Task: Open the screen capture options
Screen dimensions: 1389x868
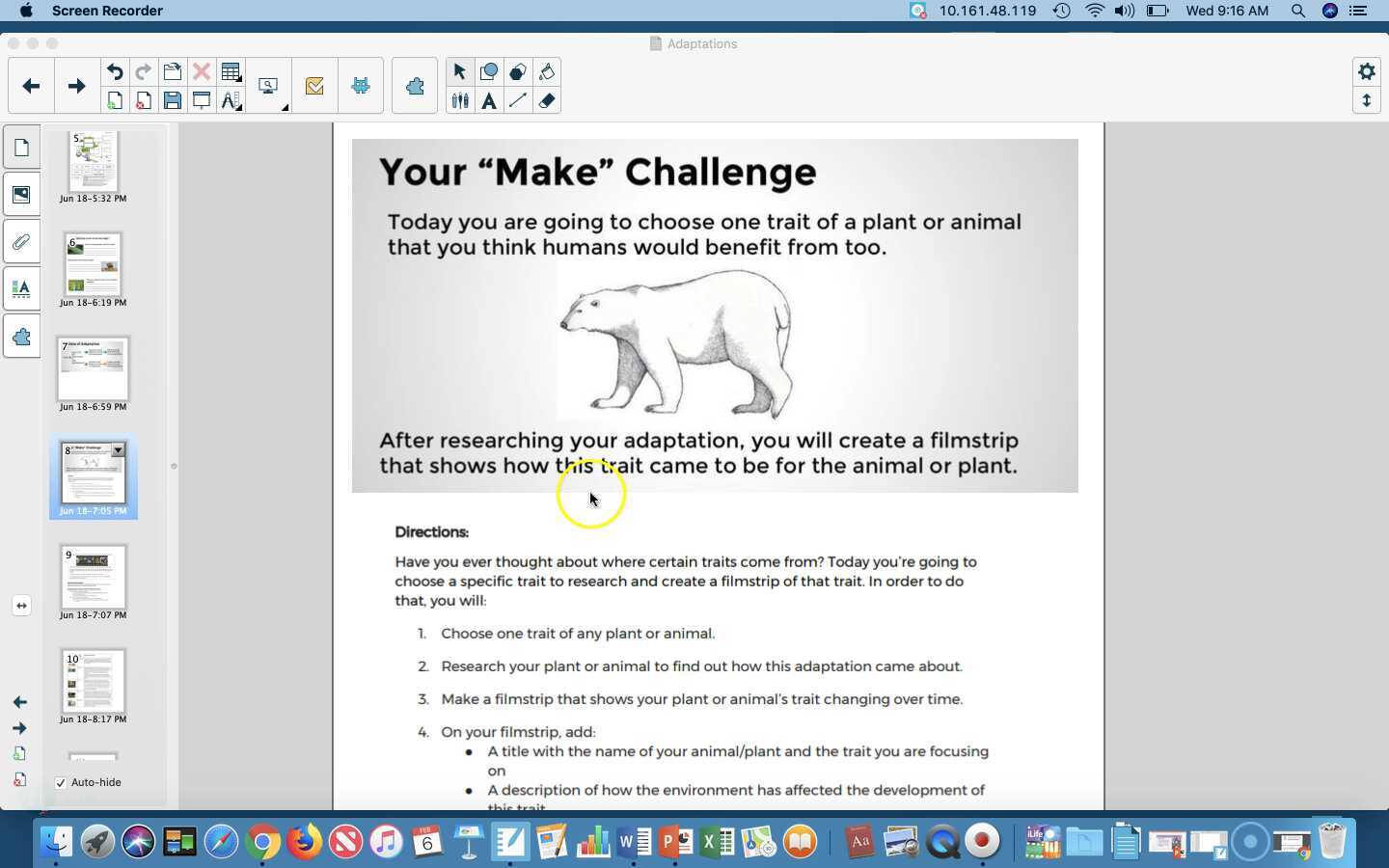Action: coord(268,85)
